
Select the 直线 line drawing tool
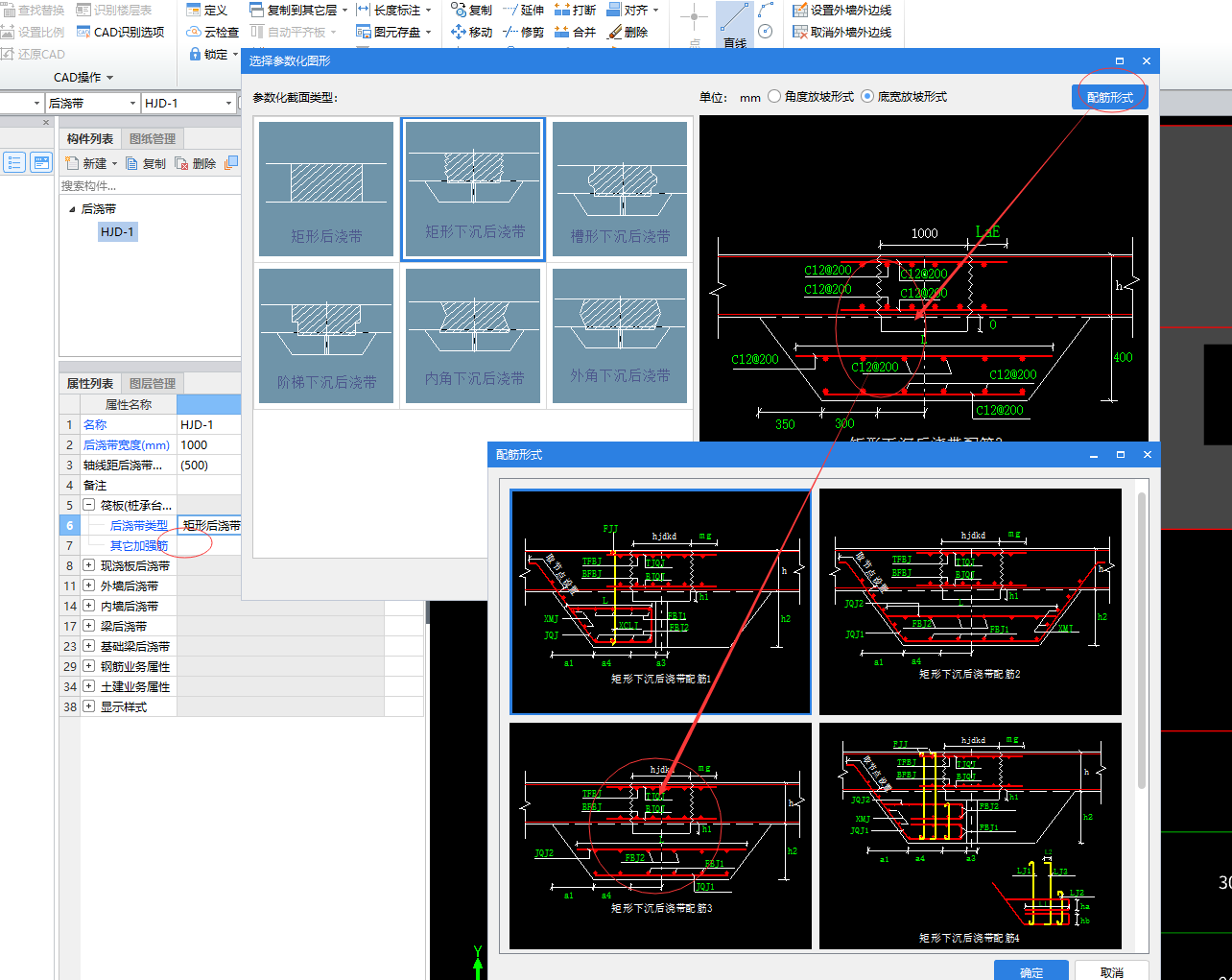735,25
